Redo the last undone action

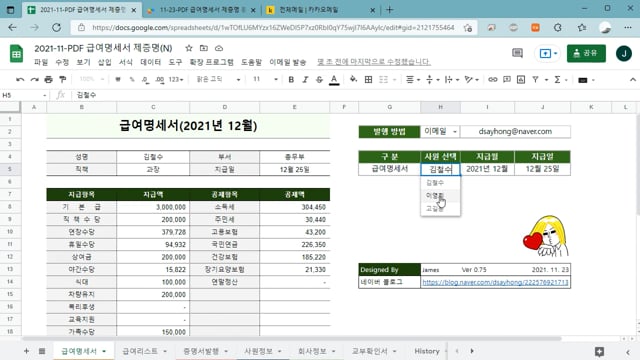pyautogui.click(x=34, y=80)
